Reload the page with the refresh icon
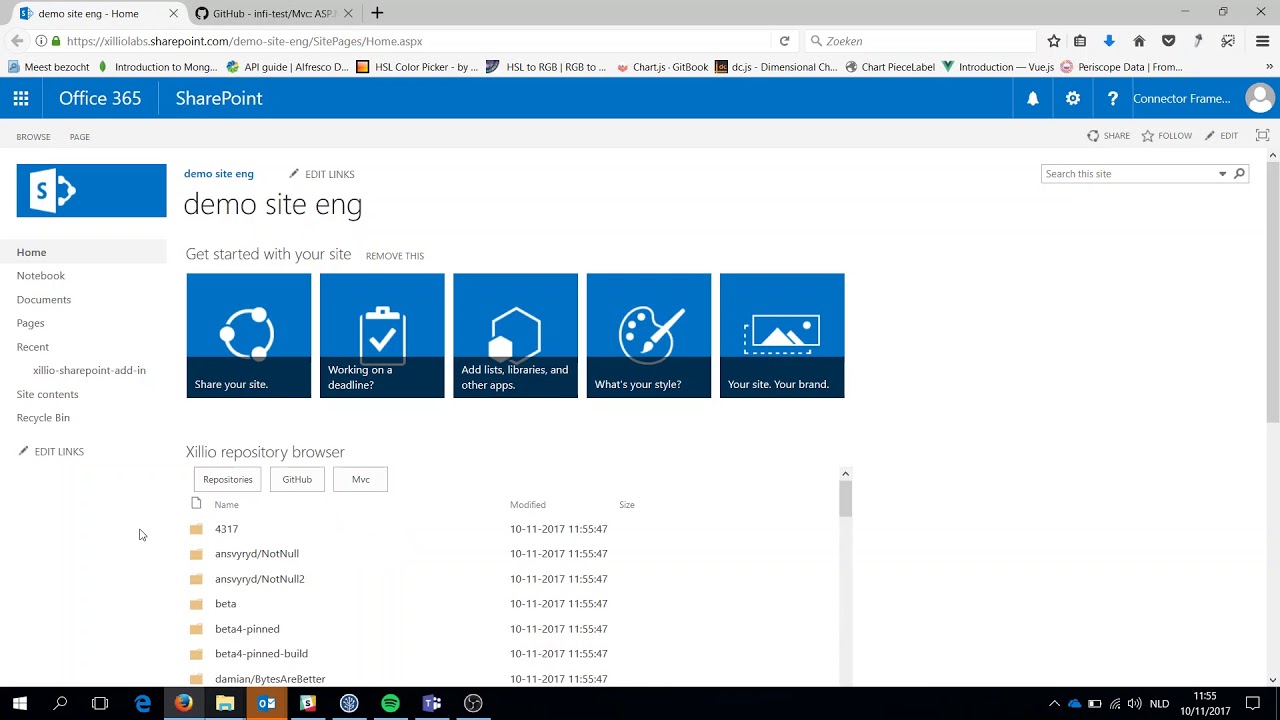 [x=784, y=41]
